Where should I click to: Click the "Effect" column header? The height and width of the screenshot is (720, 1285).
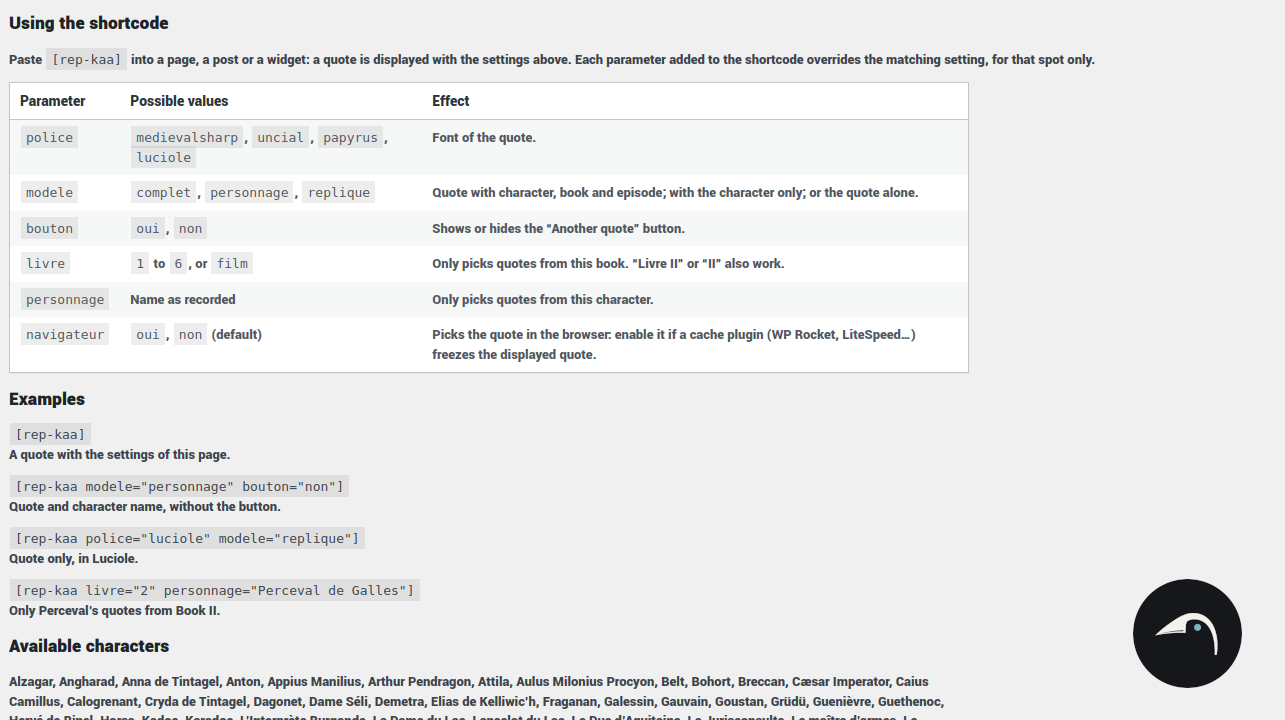(x=451, y=101)
